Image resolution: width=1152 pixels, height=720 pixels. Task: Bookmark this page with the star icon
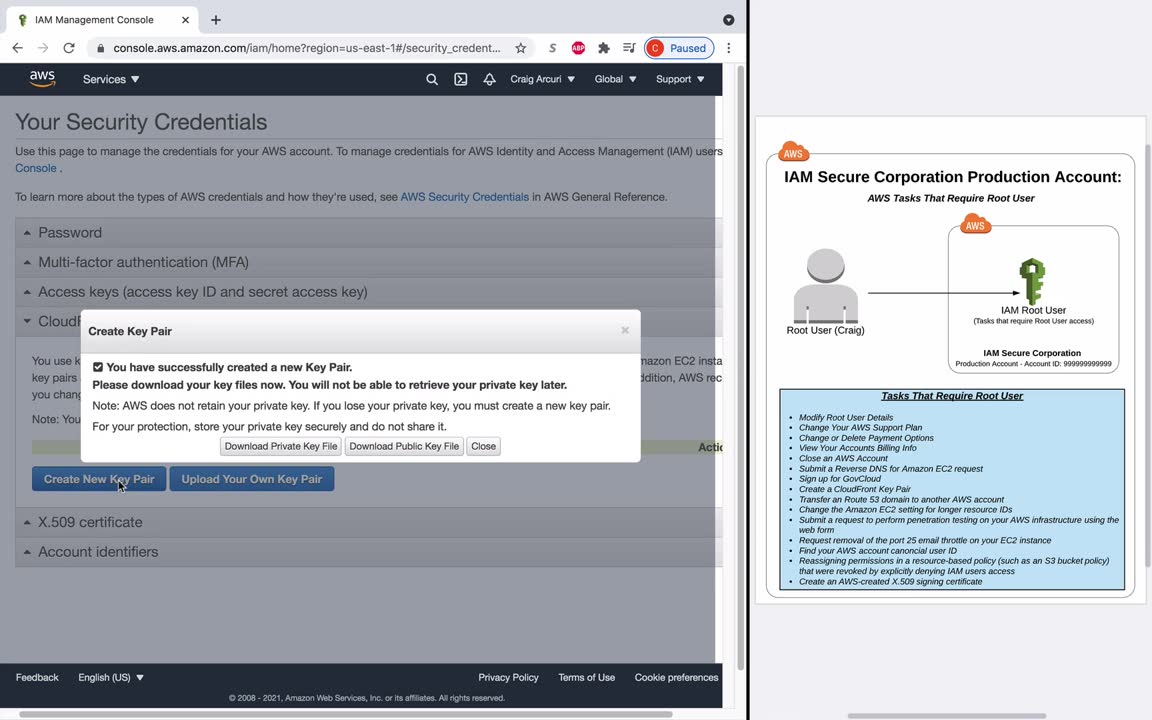tap(520, 48)
